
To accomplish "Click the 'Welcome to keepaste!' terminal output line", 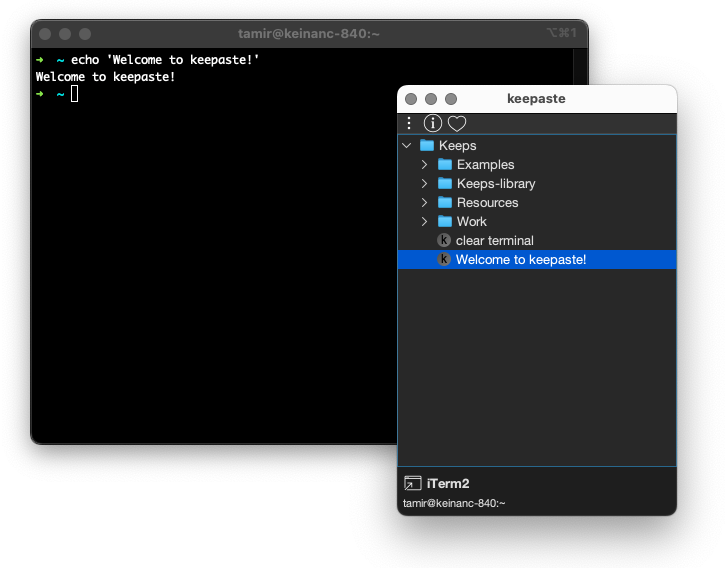I will coord(105,77).
